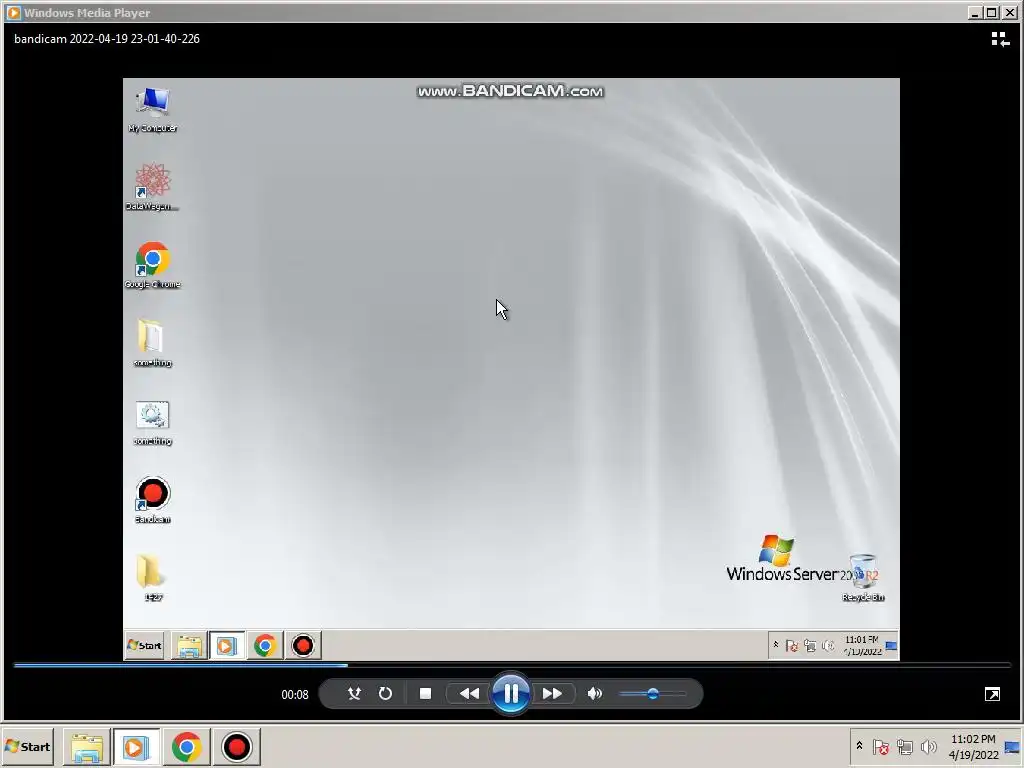1024x768 pixels.
Task: Click the fast forward next button
Action: (552, 694)
